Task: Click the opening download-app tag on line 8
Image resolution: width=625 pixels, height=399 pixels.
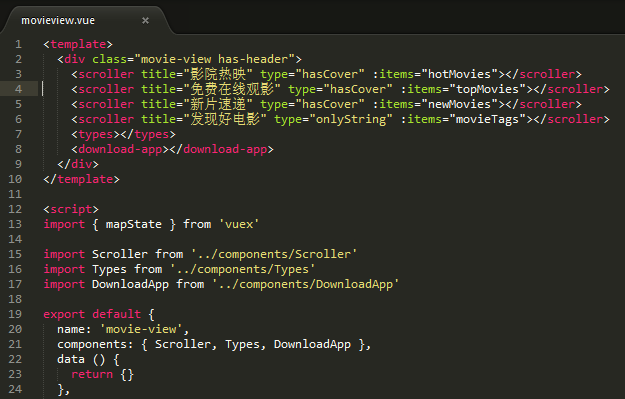Action: (120, 149)
